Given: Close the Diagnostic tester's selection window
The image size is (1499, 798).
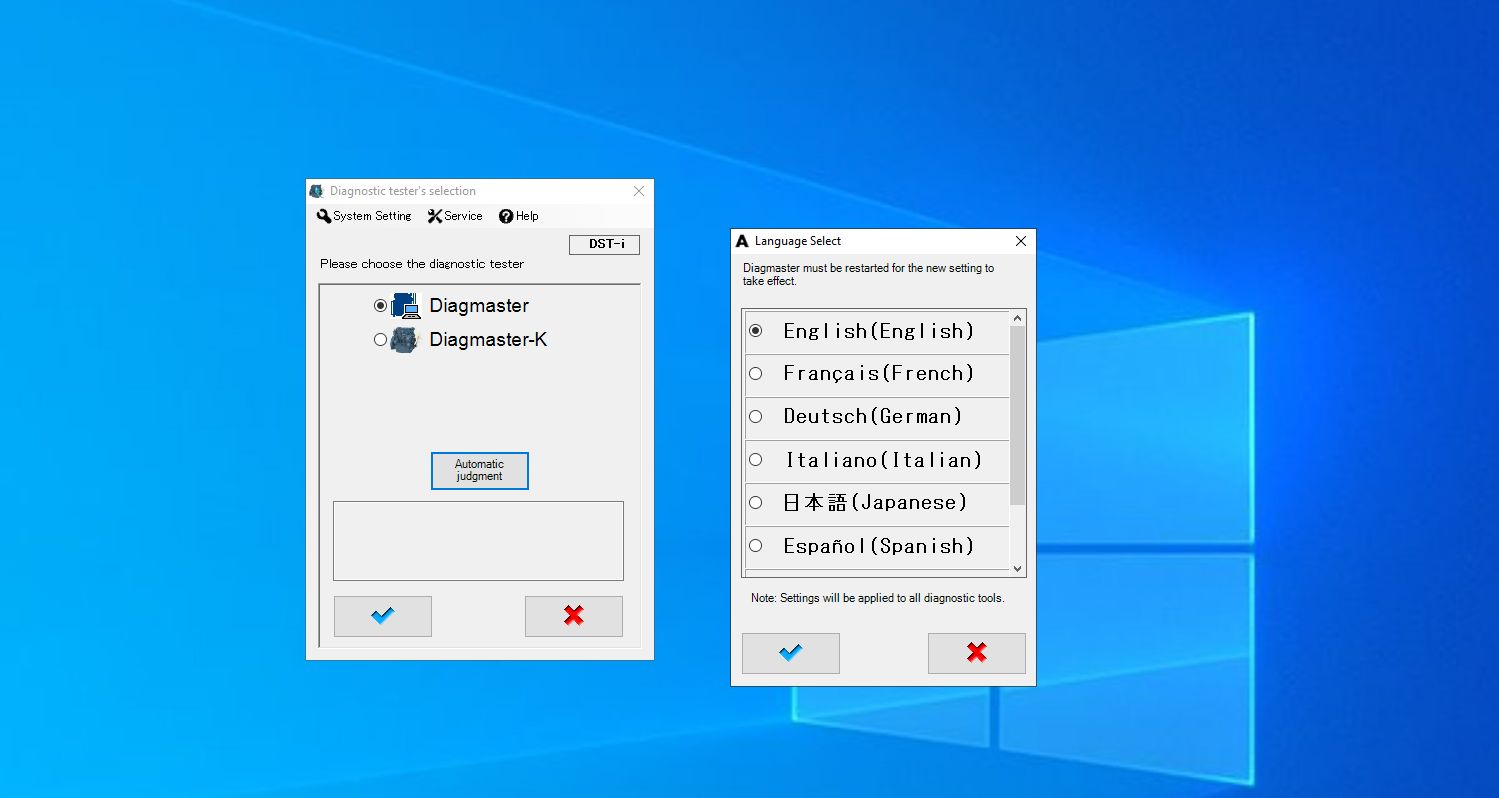Looking at the screenshot, I should 639,191.
